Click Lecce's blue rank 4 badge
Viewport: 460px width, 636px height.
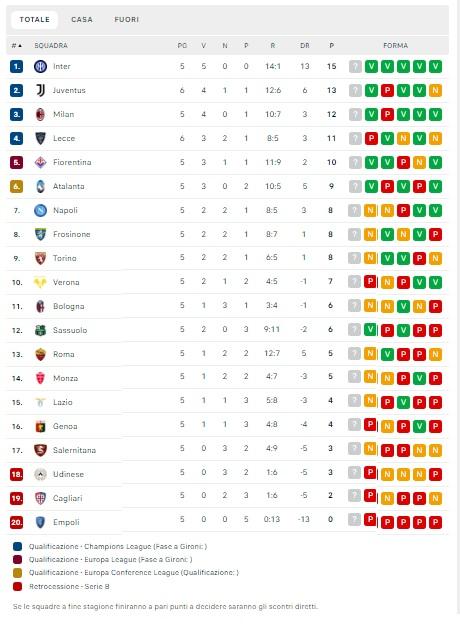pos(17,138)
